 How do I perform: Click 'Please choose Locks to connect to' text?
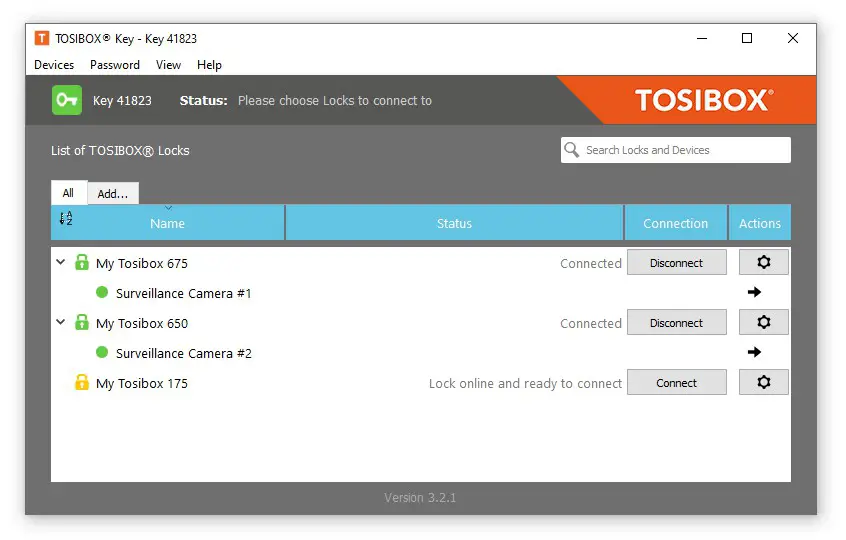(335, 100)
